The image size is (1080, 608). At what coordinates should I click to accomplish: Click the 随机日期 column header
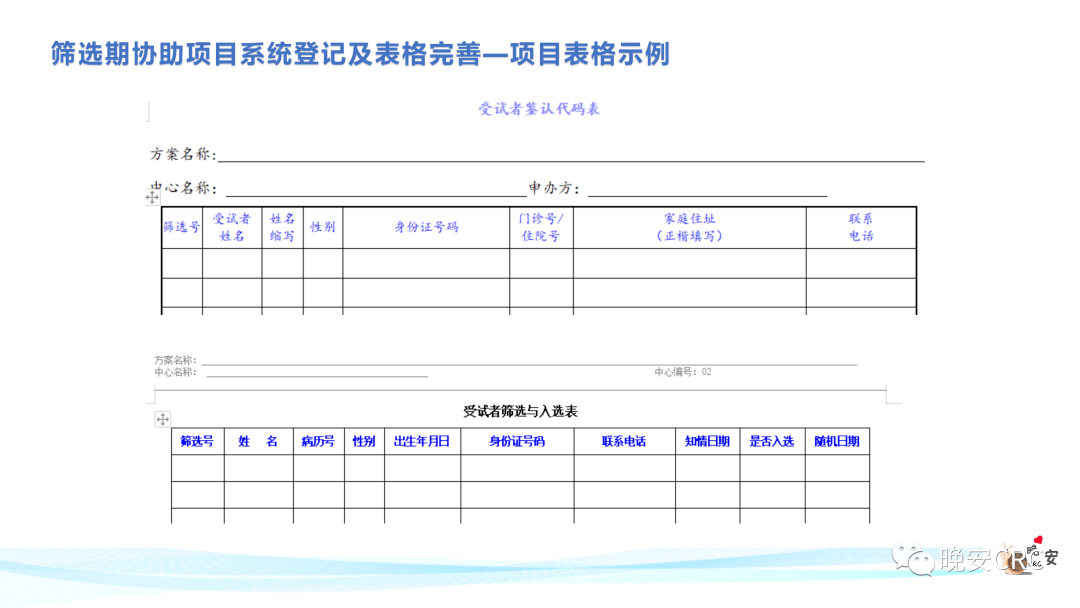tap(837, 441)
